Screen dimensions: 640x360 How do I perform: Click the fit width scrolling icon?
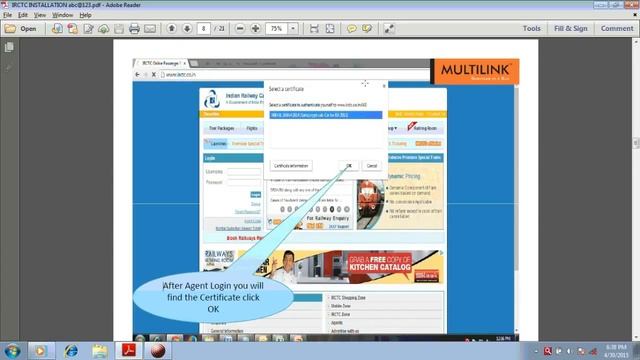[x=314, y=29]
